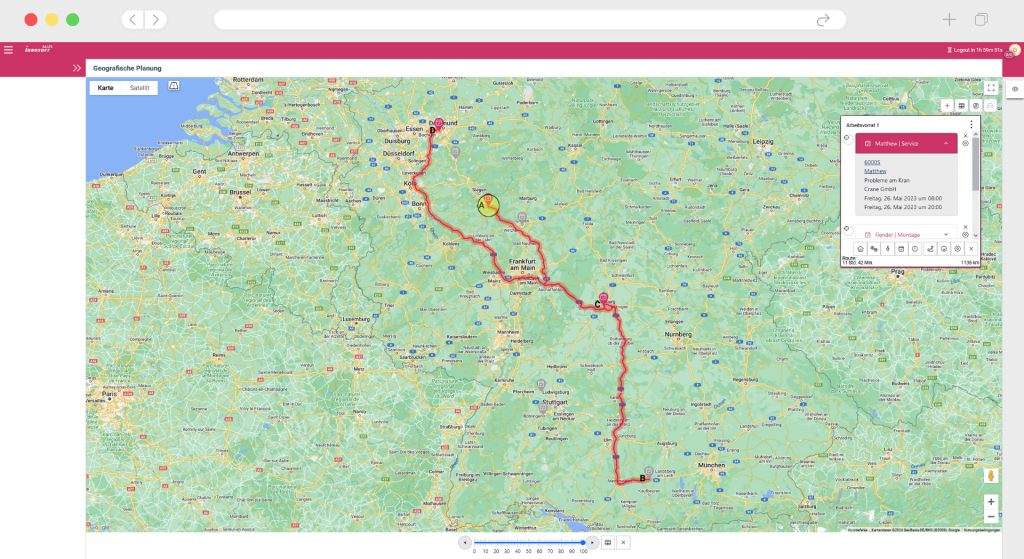Reload the page with share/refresh arrow
This screenshot has width=1024, height=559.
pyautogui.click(x=823, y=20)
